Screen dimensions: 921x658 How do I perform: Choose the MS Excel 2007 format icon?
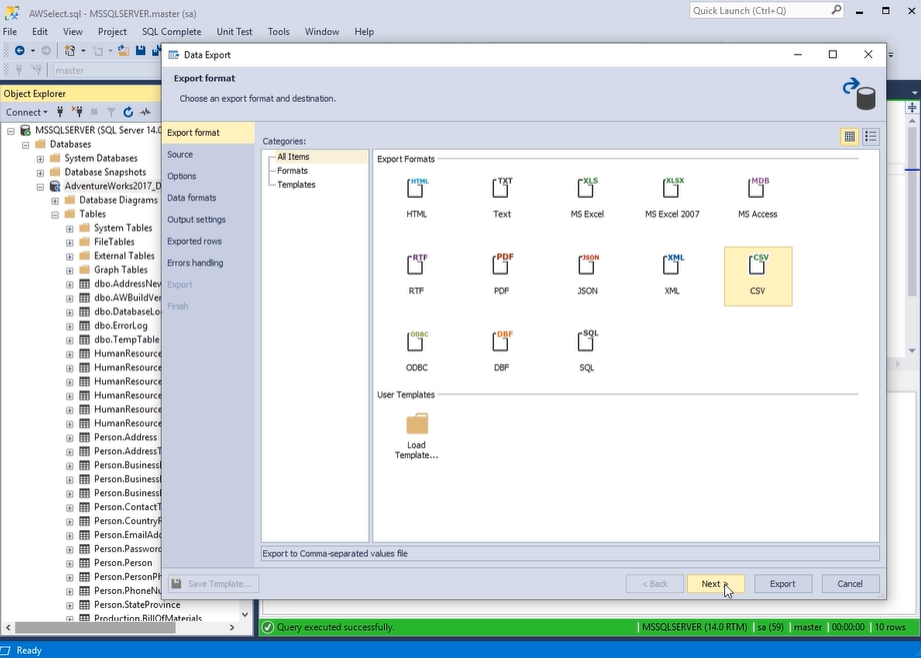[x=672, y=189]
